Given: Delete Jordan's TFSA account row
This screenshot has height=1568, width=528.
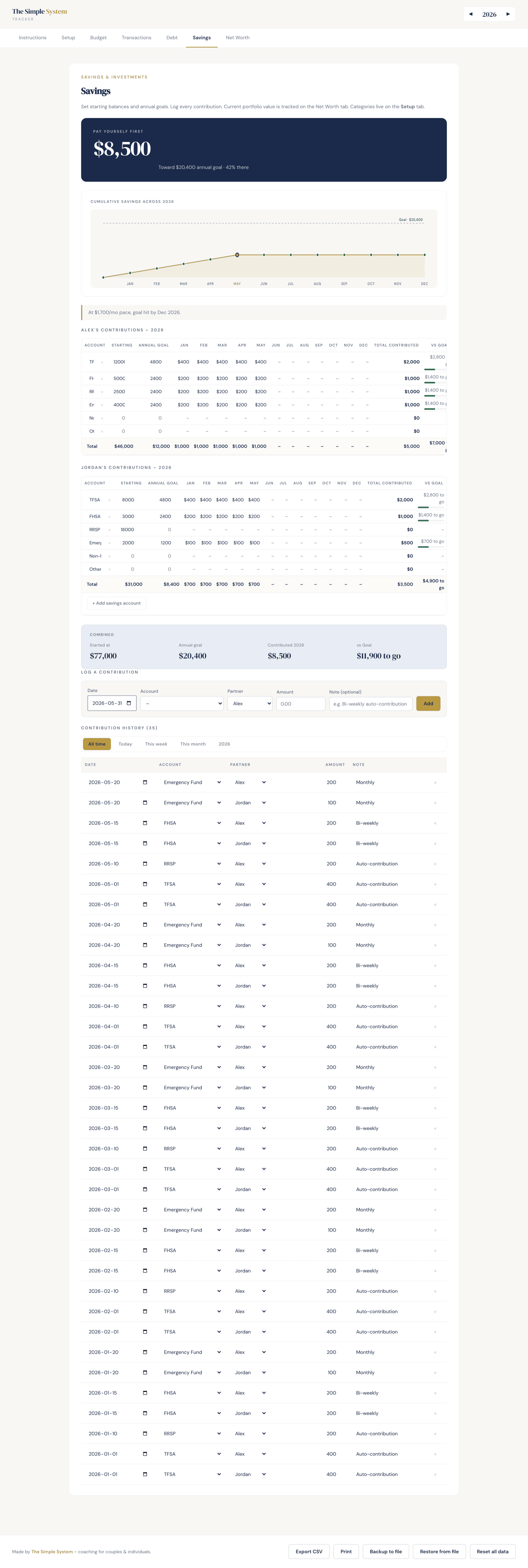Looking at the screenshot, I should tap(110, 500).
